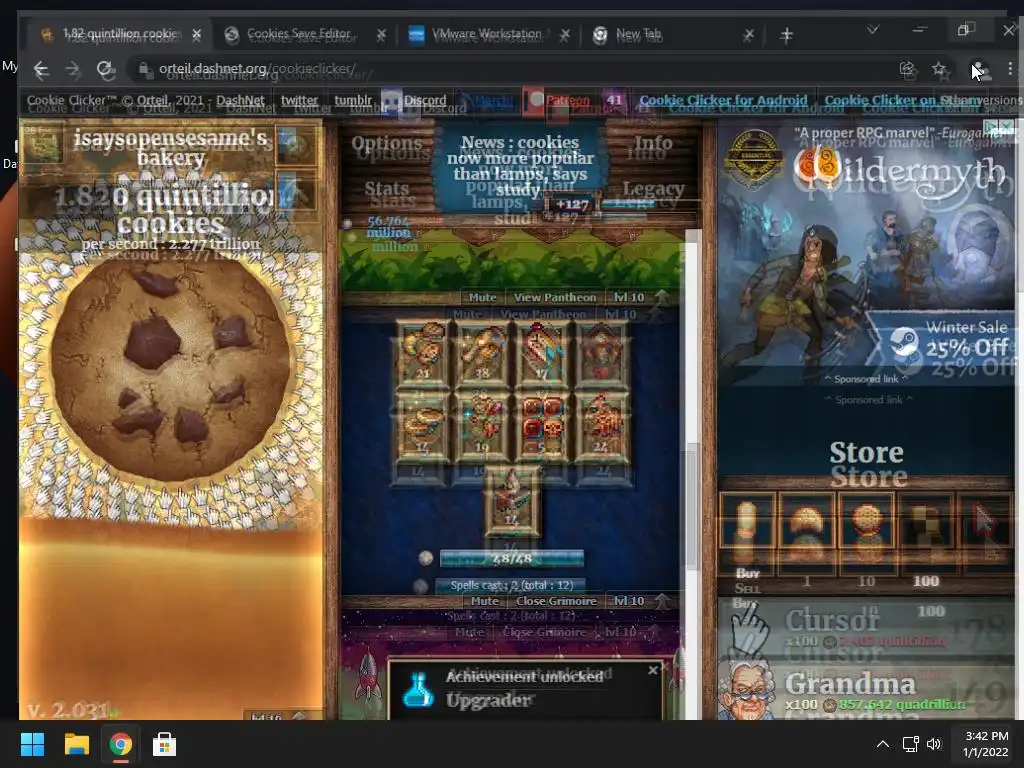The width and height of the screenshot is (1024, 768).
Task: Cast the spell costing 22 magic
Action: [601, 426]
